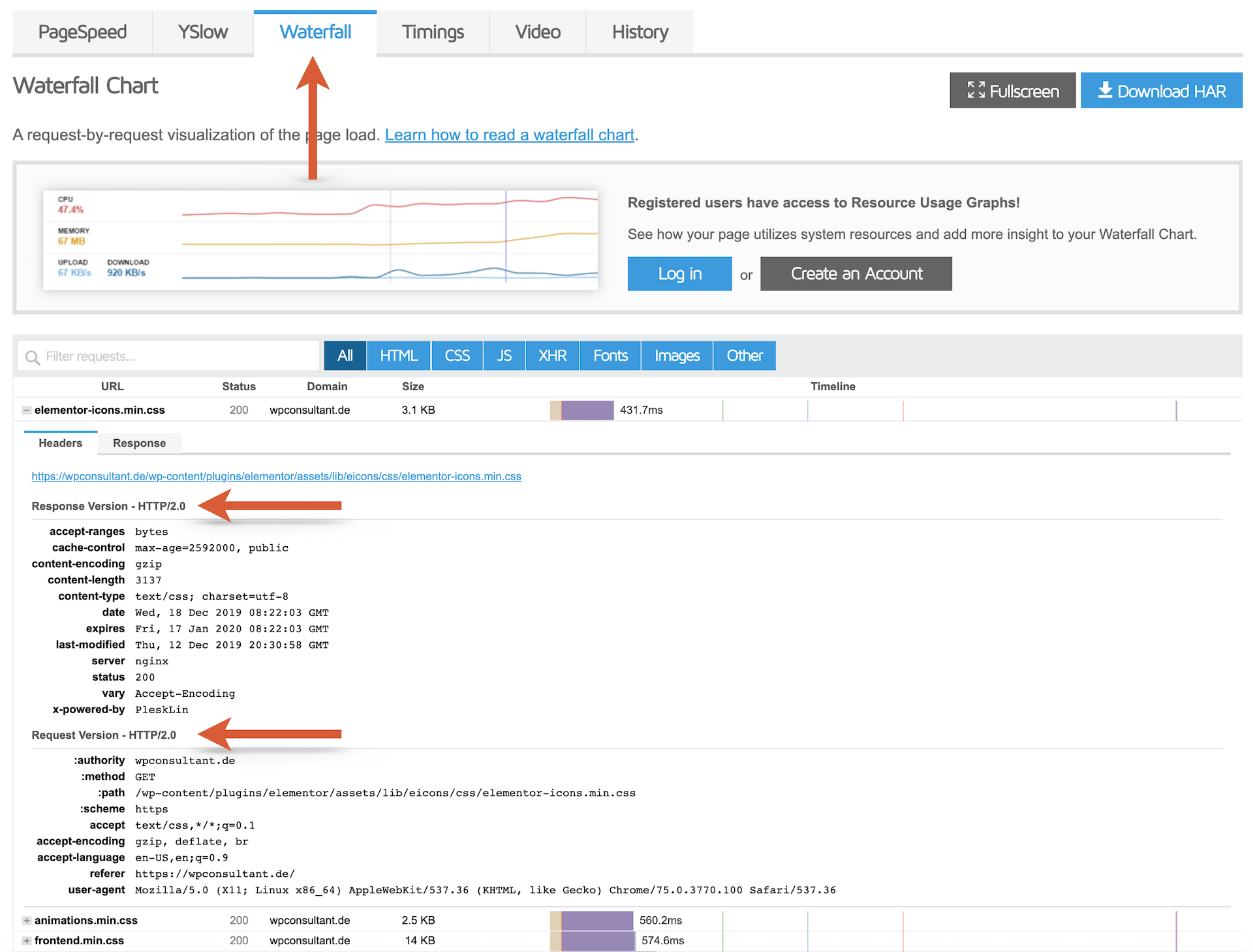
Task: Switch to the YSlow tab
Action: click(203, 32)
